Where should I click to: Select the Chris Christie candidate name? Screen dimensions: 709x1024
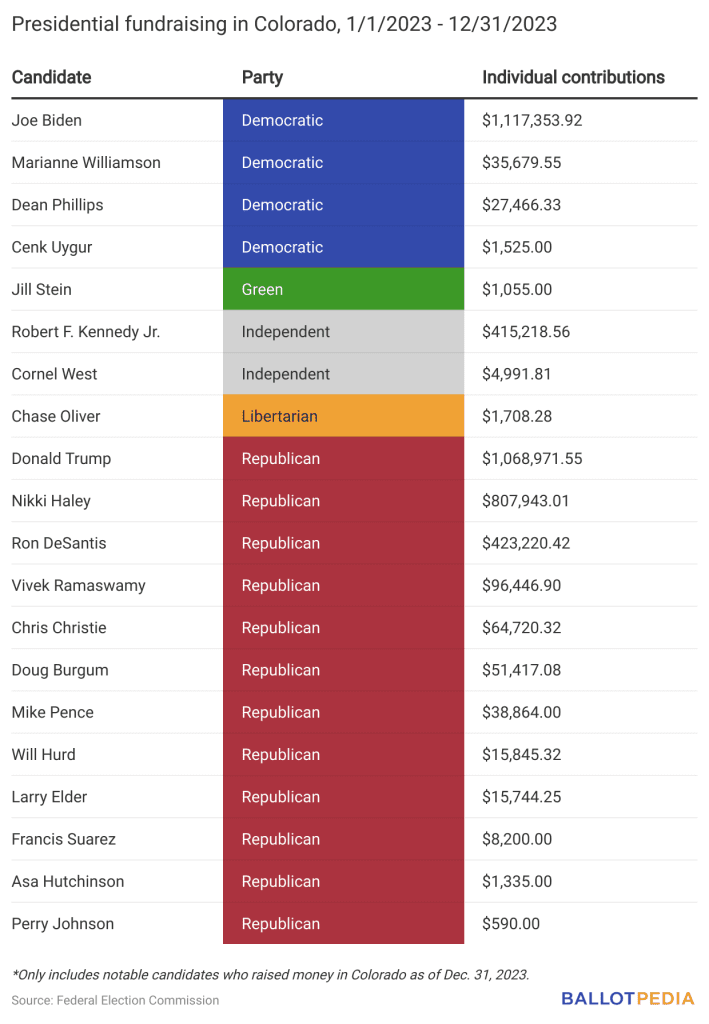point(59,628)
